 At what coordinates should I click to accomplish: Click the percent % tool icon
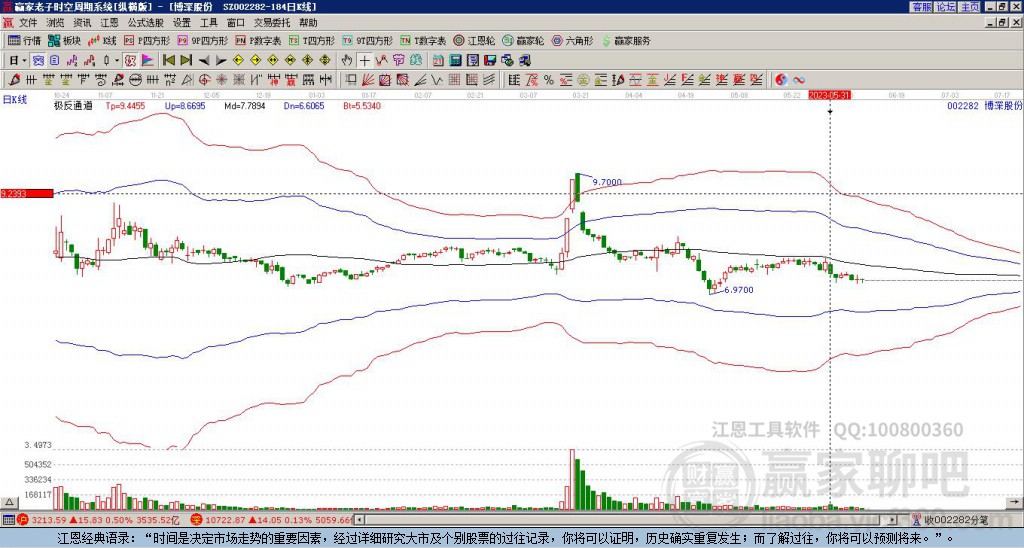549,80
